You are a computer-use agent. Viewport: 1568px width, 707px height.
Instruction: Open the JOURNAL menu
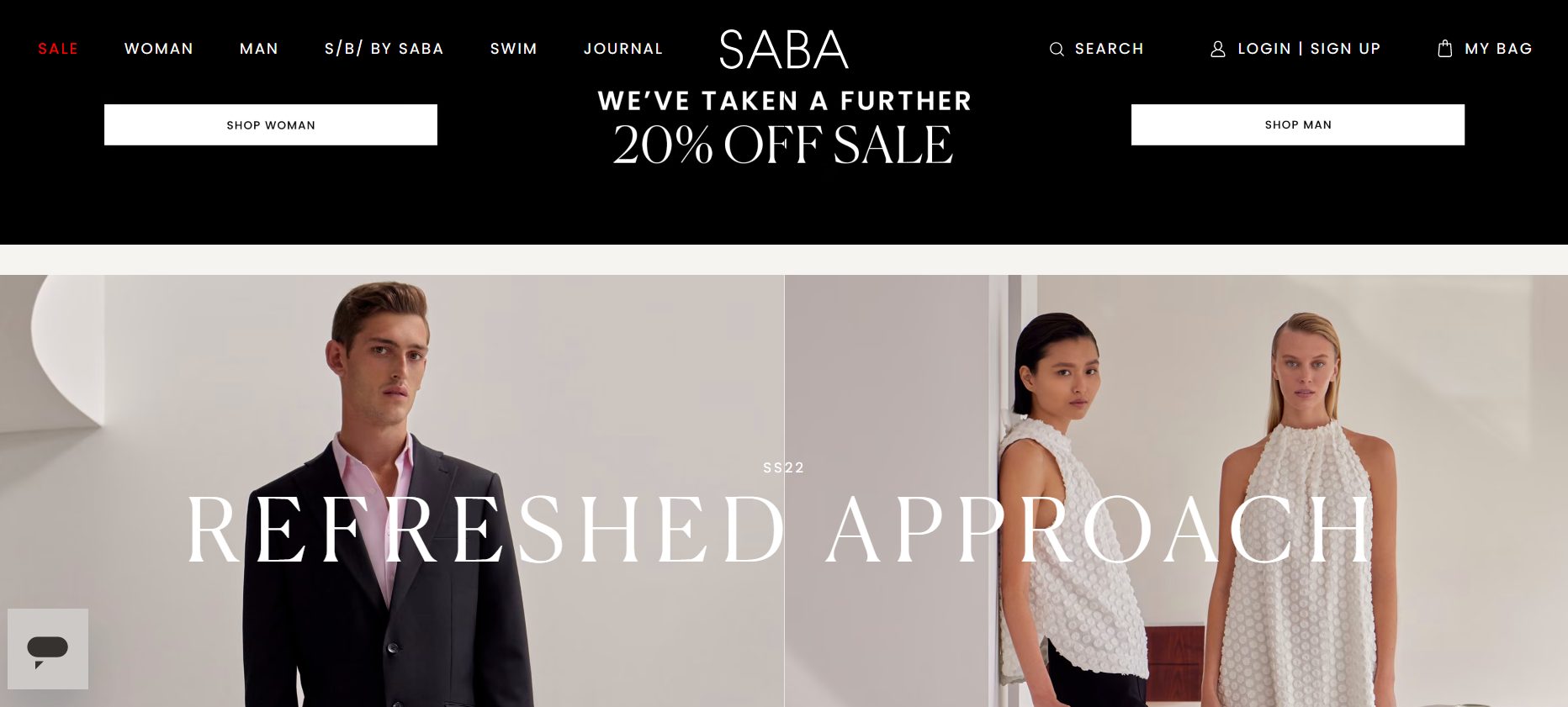[623, 49]
